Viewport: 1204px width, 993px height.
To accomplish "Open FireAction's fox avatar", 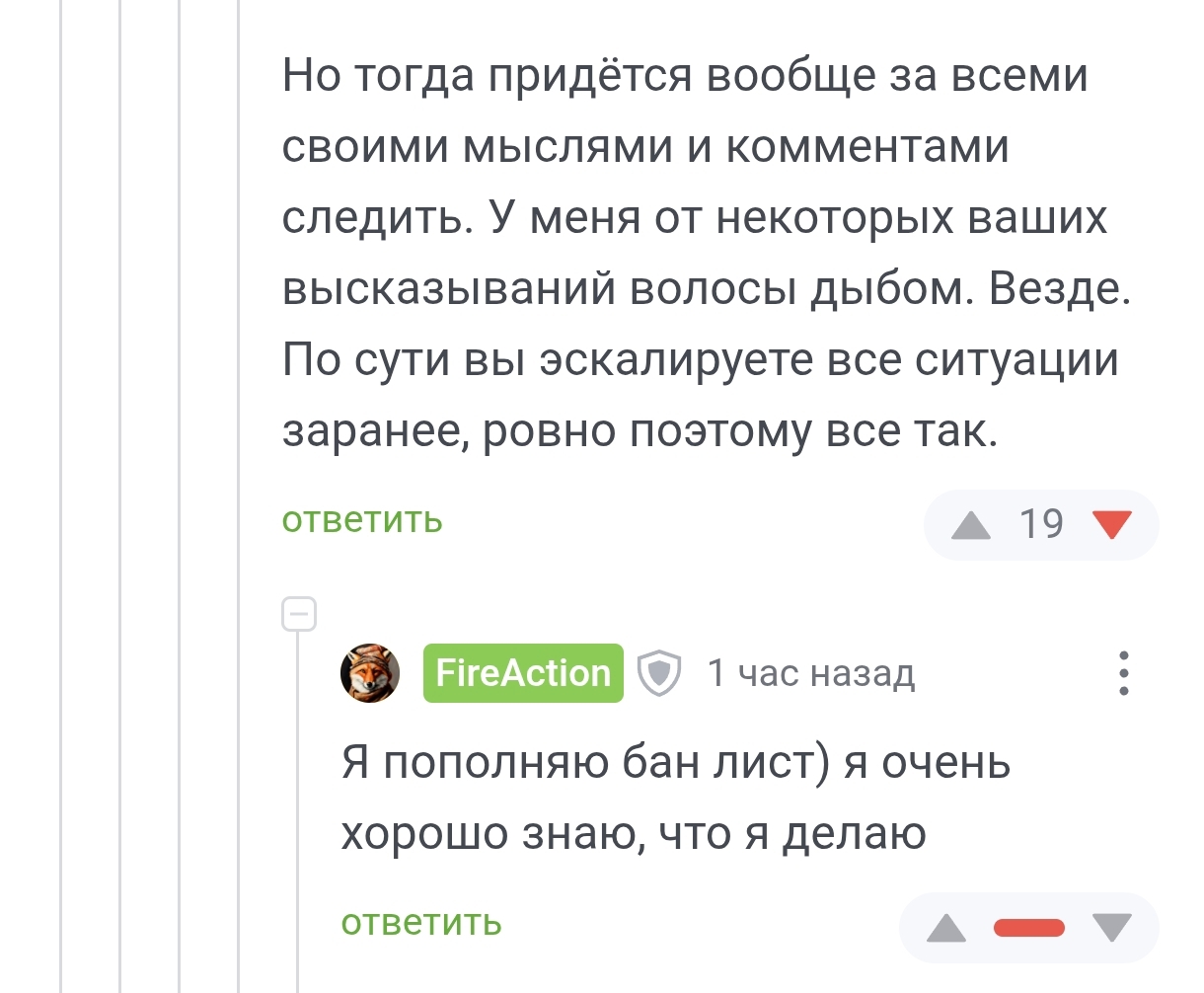I will 370,673.
